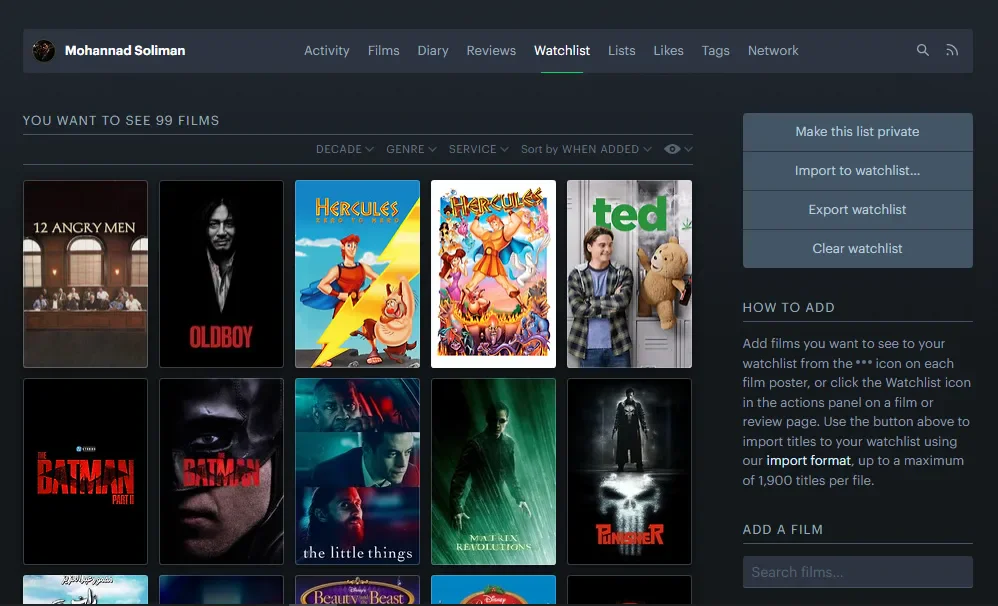Open the Reviews tab

[x=491, y=50]
